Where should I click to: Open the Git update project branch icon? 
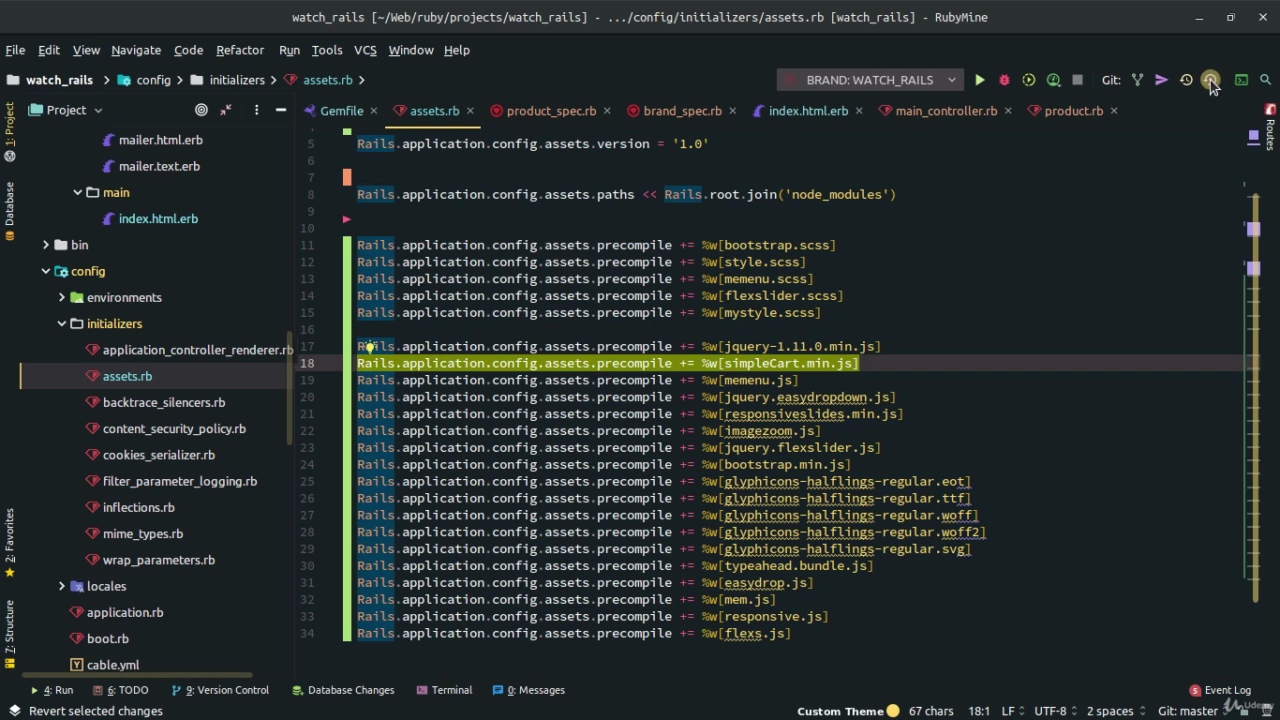[1137, 80]
